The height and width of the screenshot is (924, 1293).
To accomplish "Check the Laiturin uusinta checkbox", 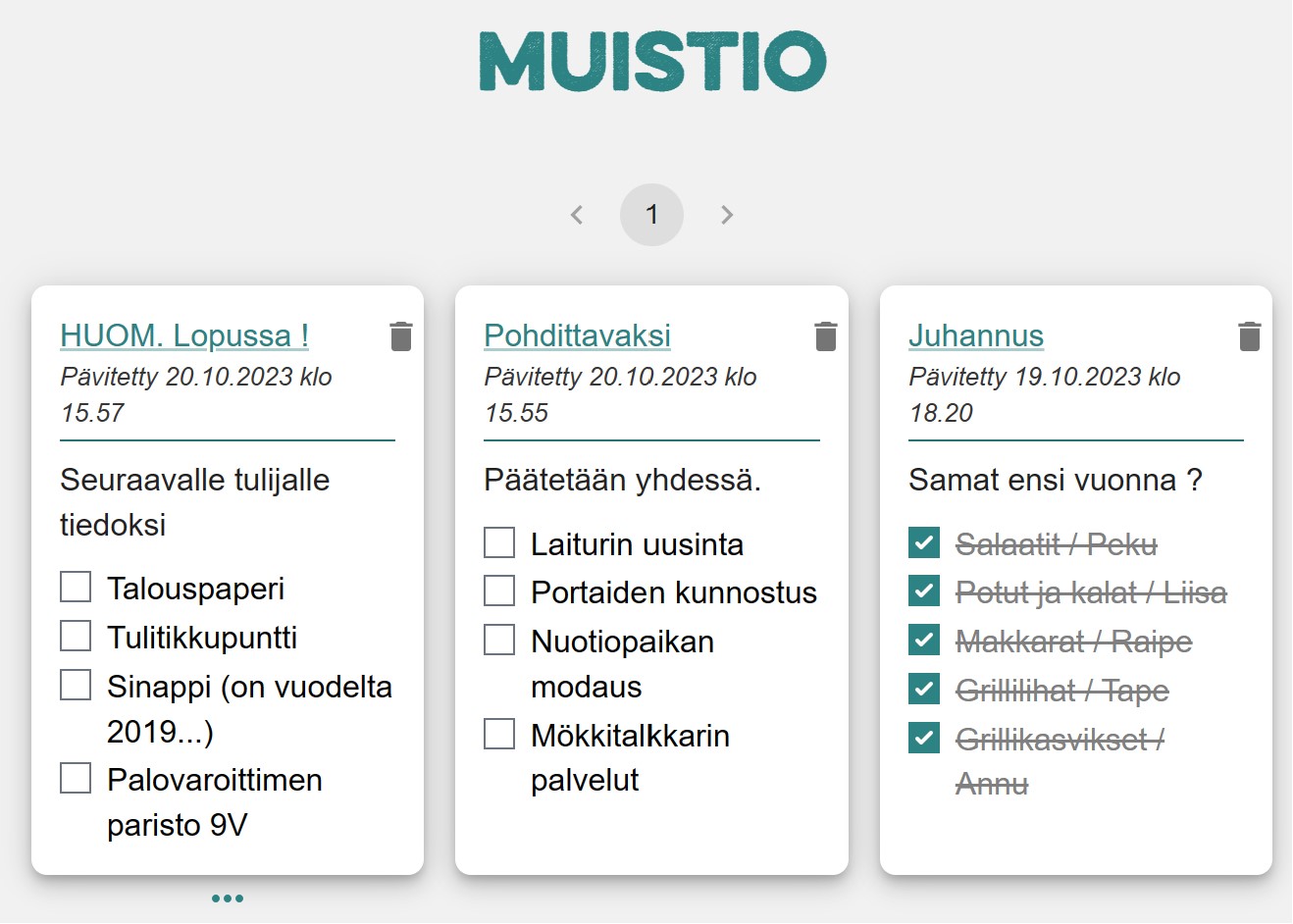I will pyautogui.click(x=499, y=542).
